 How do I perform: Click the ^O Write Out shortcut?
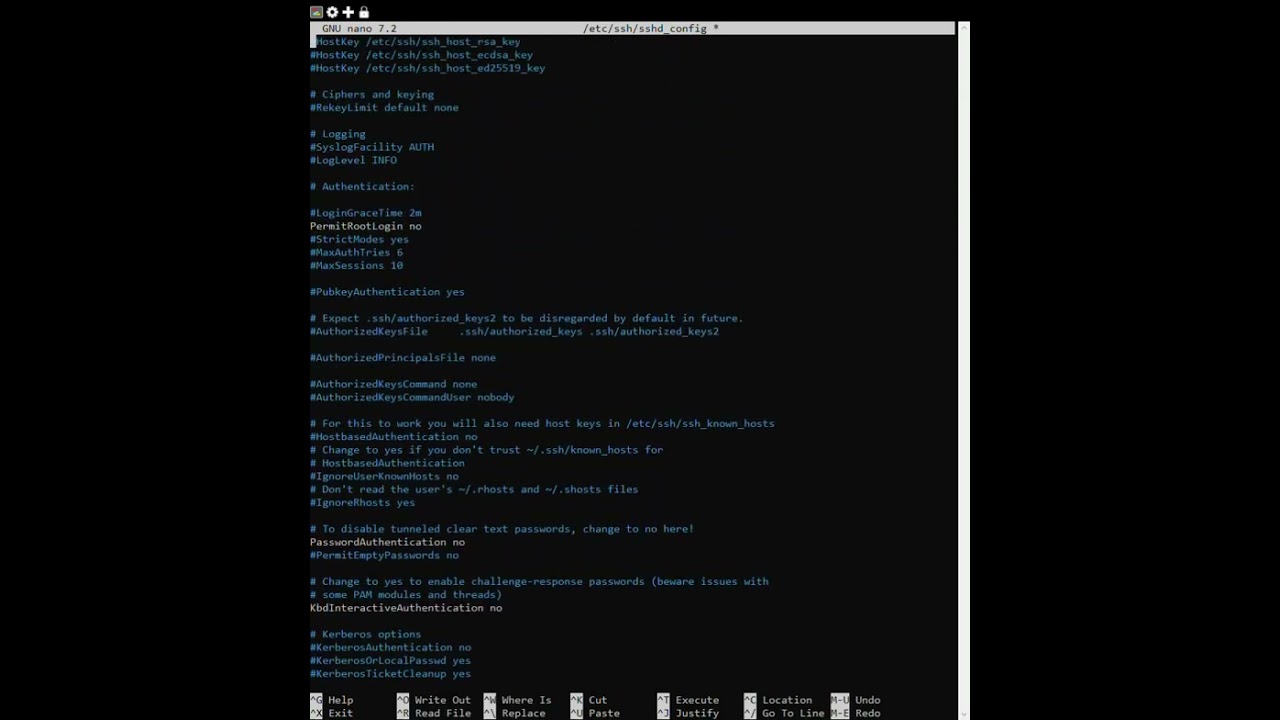tap(433, 700)
